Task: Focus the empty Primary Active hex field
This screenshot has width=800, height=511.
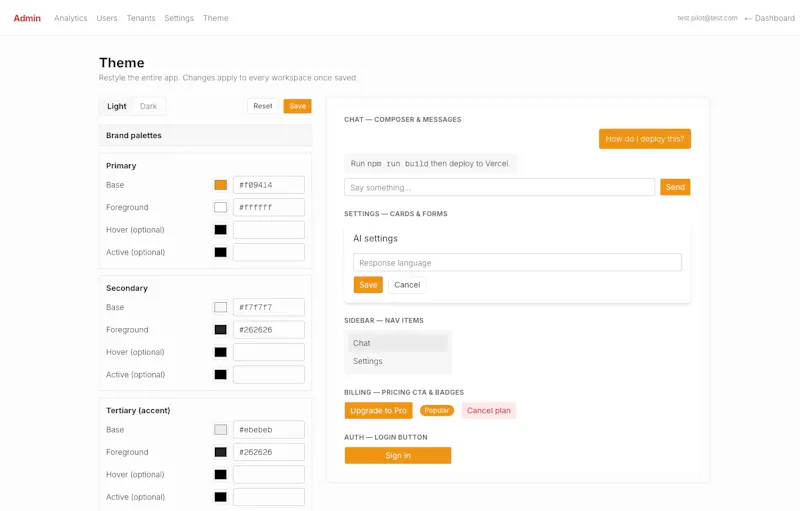Action: click(x=269, y=252)
